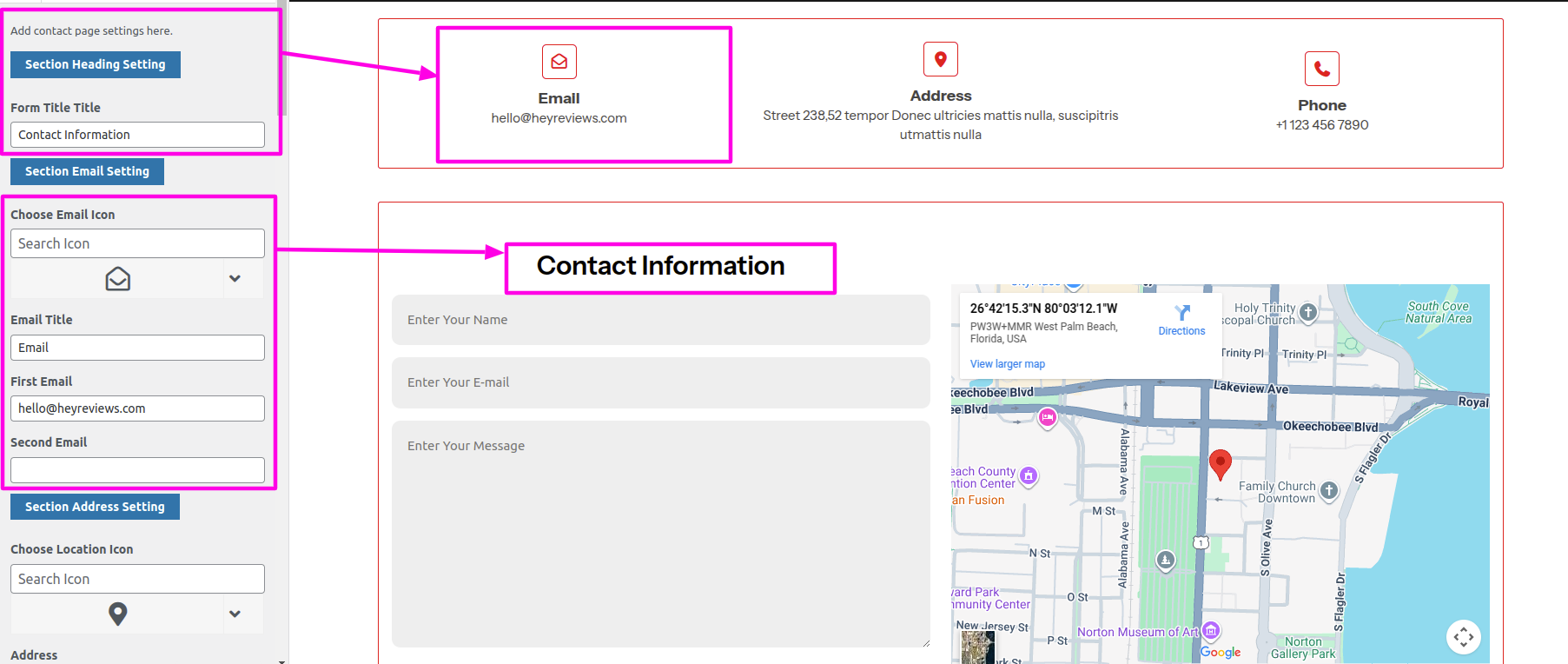Select the location pin icon preview in sidebar
1568x664 pixels.
click(x=118, y=614)
